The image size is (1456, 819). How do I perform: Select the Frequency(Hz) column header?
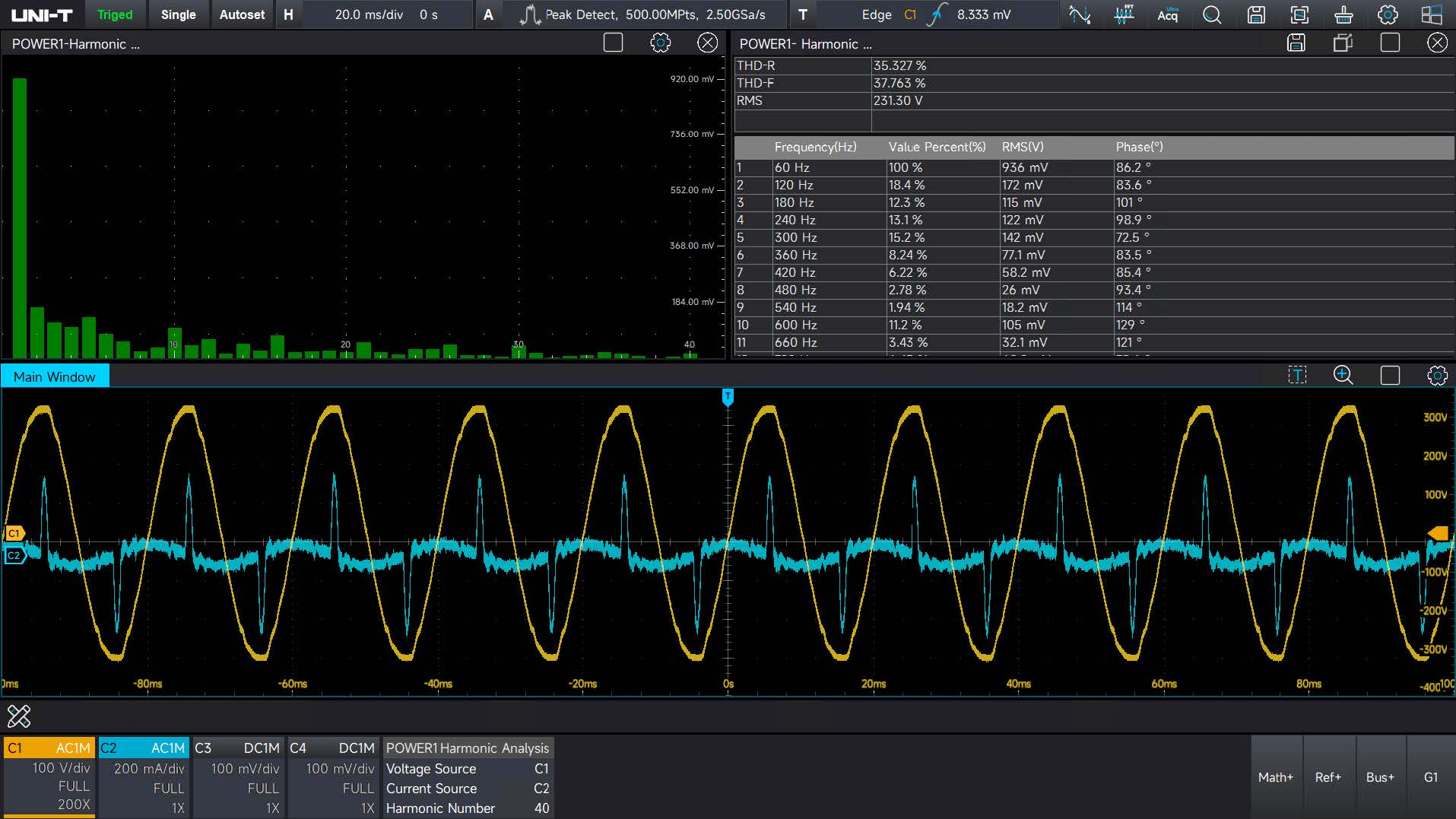tap(815, 147)
